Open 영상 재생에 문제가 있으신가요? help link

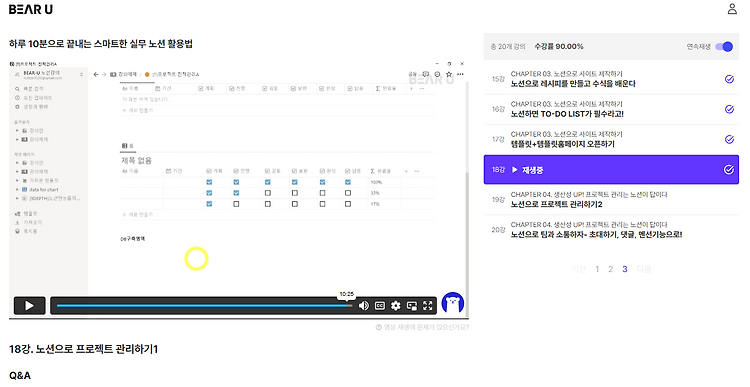422,327
